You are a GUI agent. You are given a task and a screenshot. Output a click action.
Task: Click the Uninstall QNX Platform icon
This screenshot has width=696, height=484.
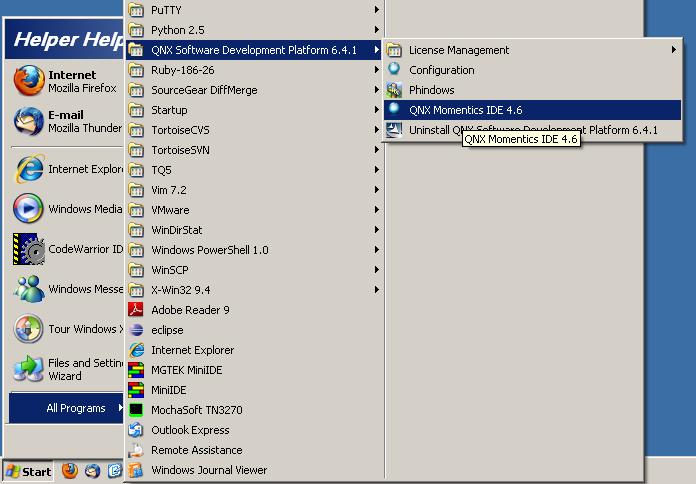(x=394, y=130)
